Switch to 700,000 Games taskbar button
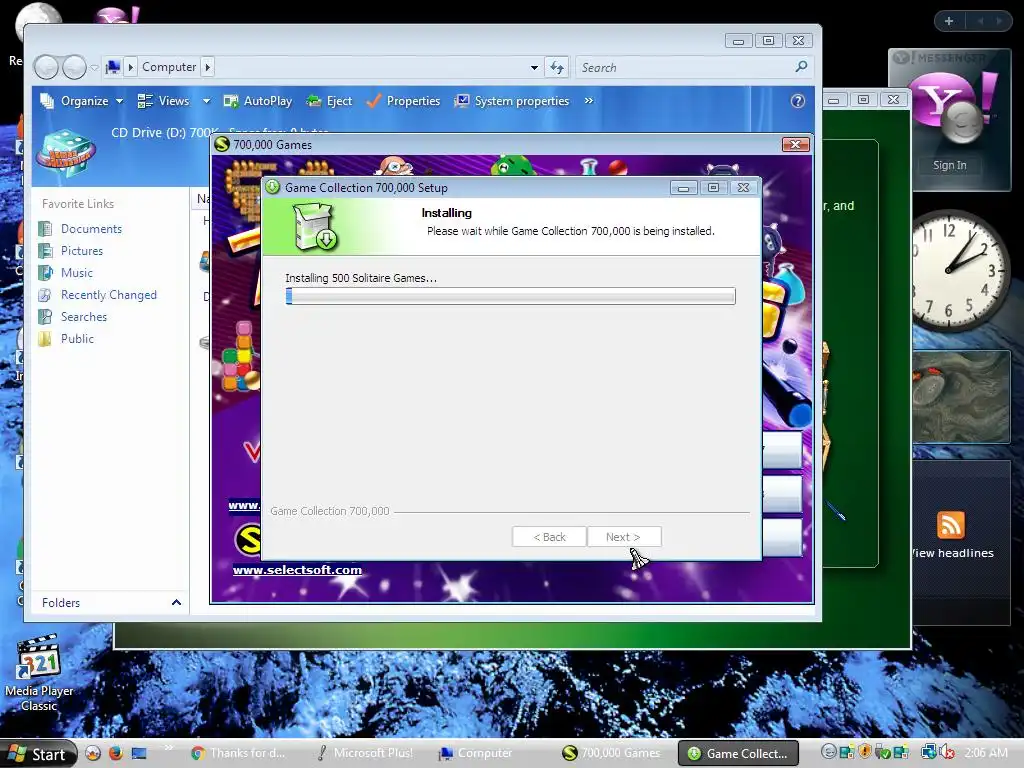1024x768 pixels. coord(613,753)
